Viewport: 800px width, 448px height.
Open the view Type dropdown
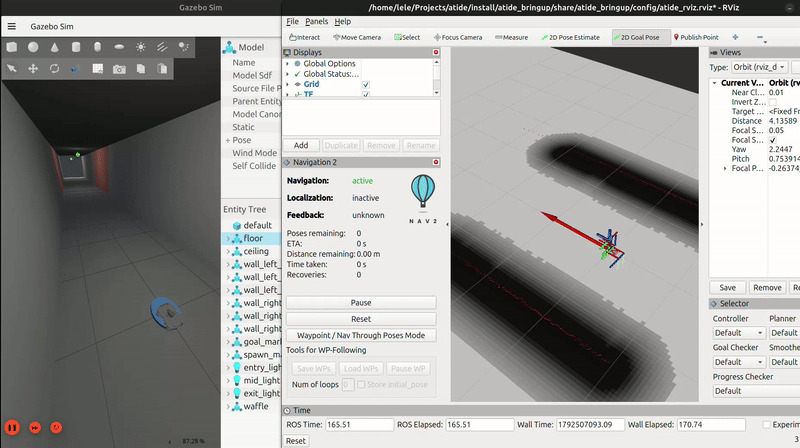pyautogui.click(x=760, y=67)
